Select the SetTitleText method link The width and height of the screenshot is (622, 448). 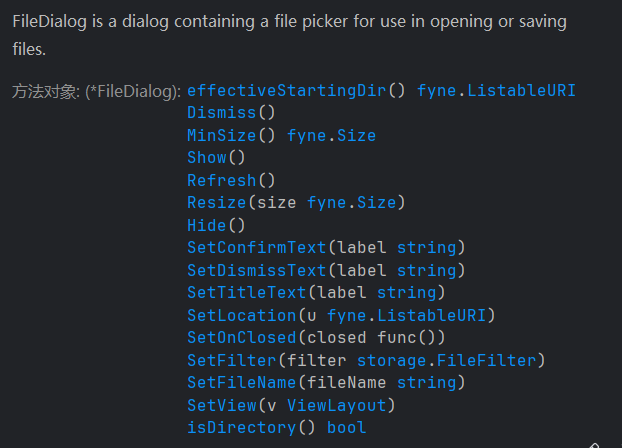pos(246,293)
